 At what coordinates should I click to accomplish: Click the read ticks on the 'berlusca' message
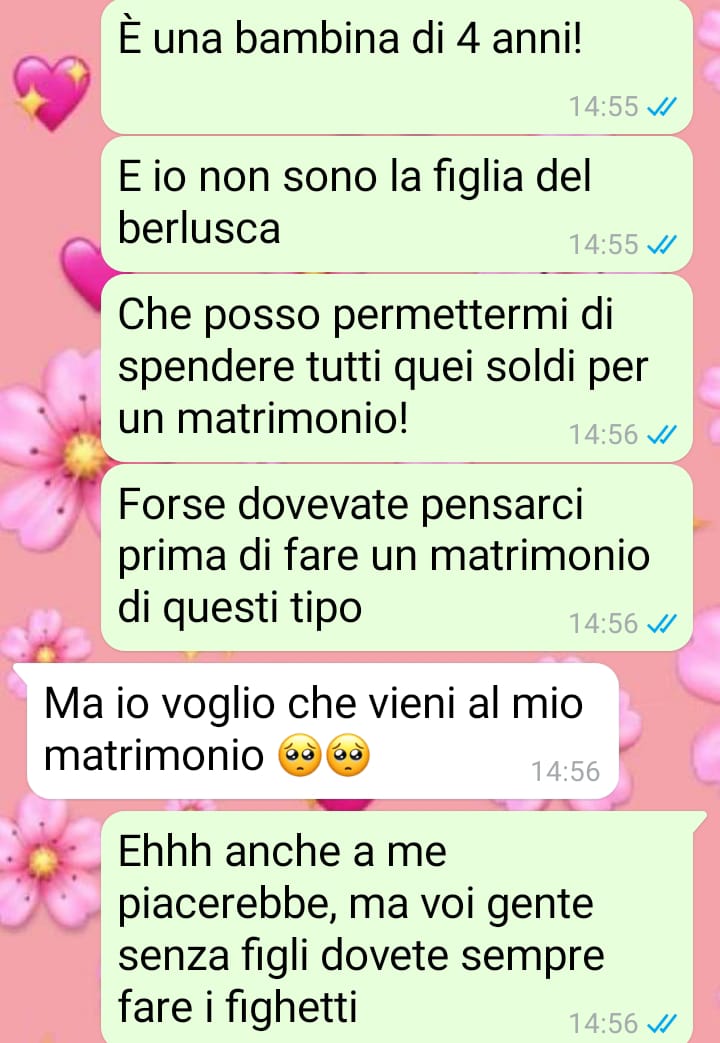pos(662,245)
